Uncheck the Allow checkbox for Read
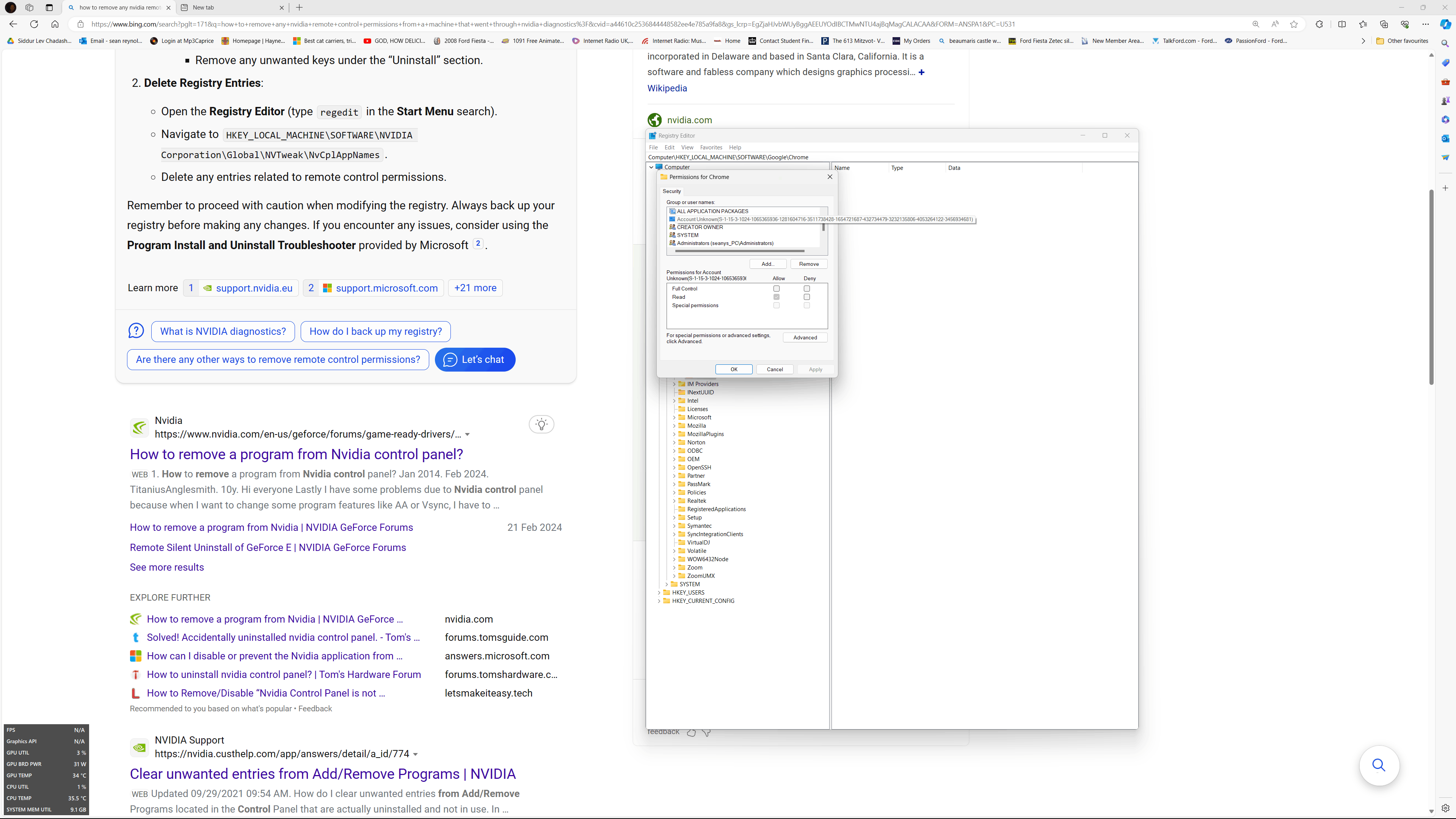Viewport: 1456px width, 819px height. tap(777, 297)
